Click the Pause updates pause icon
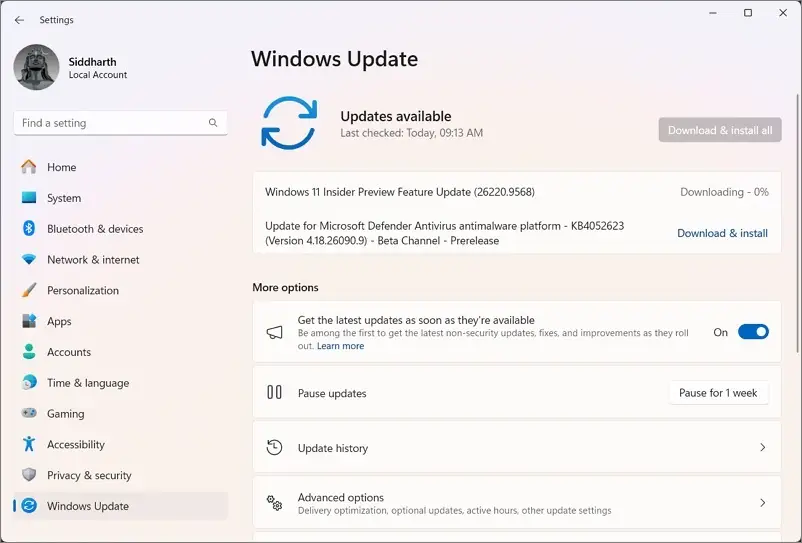The image size is (802, 543). click(275, 393)
